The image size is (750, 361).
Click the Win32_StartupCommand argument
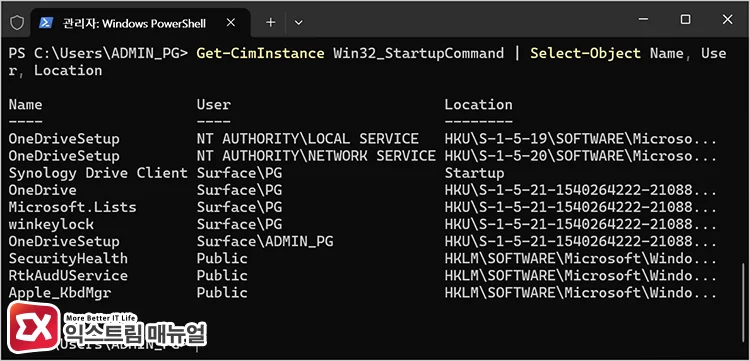(419, 53)
